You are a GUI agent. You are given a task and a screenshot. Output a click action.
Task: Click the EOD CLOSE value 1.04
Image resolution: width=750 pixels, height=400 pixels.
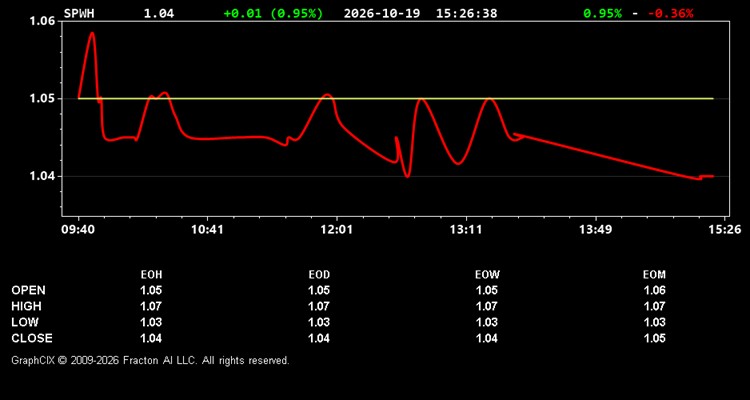click(x=319, y=338)
